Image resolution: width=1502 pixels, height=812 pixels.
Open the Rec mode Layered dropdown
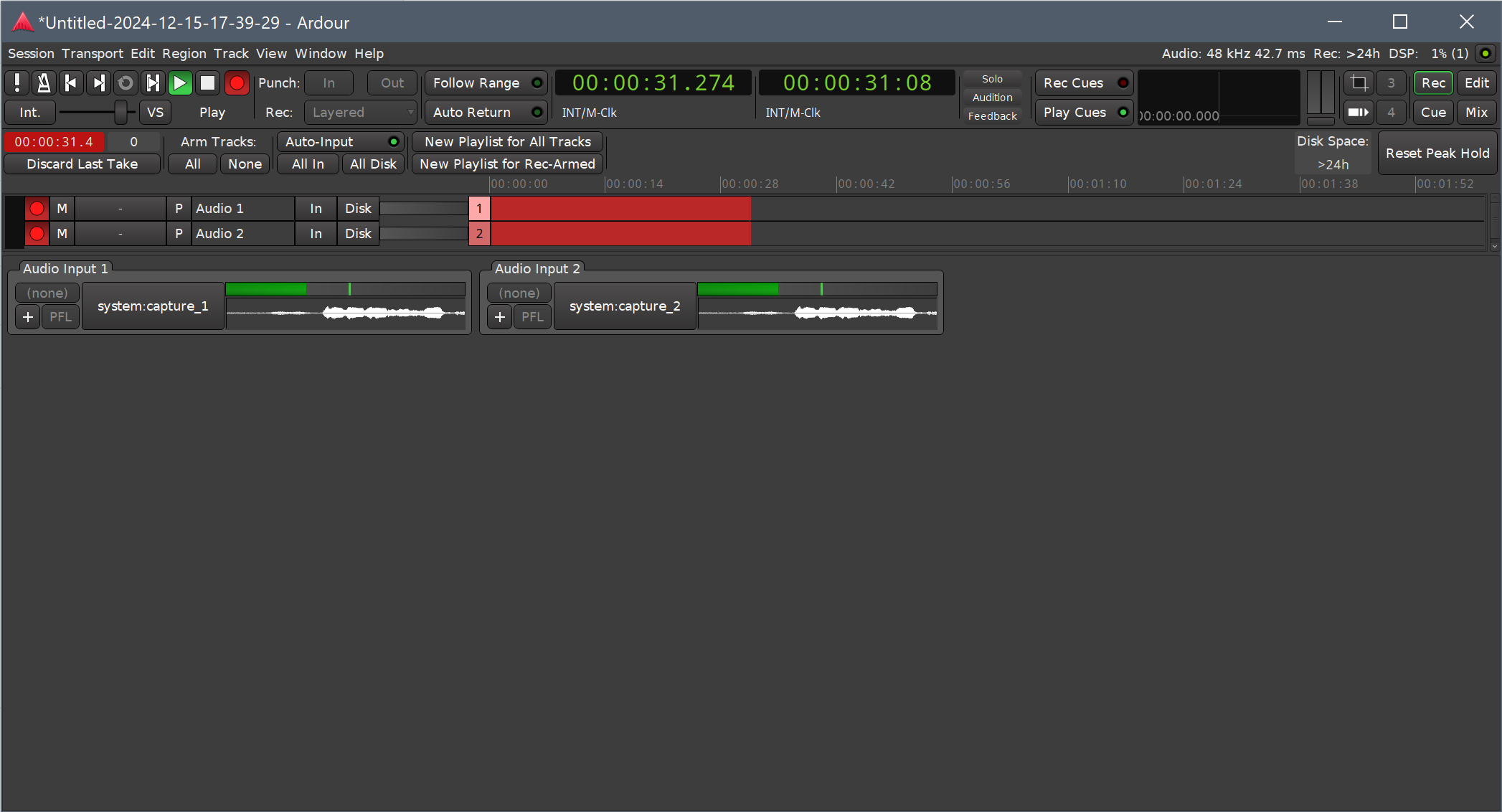(x=361, y=113)
